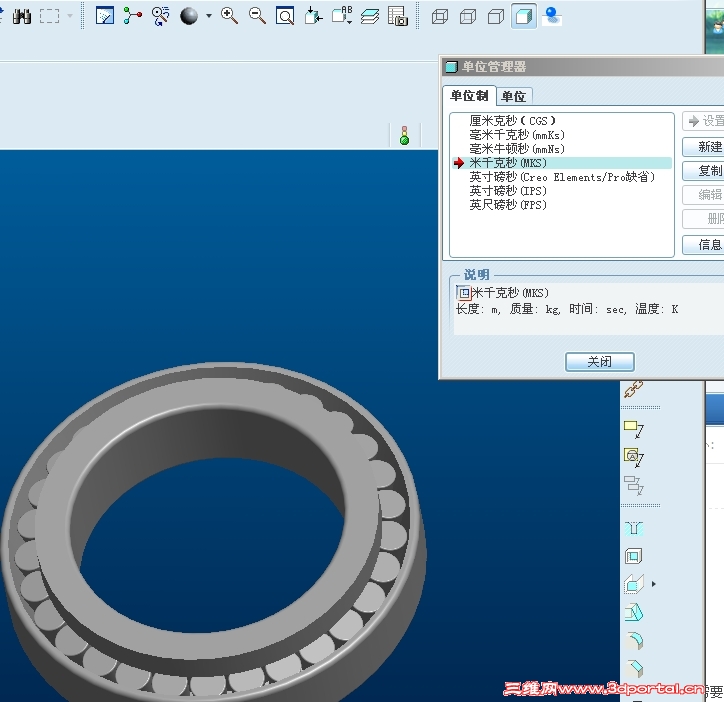Click the greyed stacked rectangles tool icon

[634, 485]
